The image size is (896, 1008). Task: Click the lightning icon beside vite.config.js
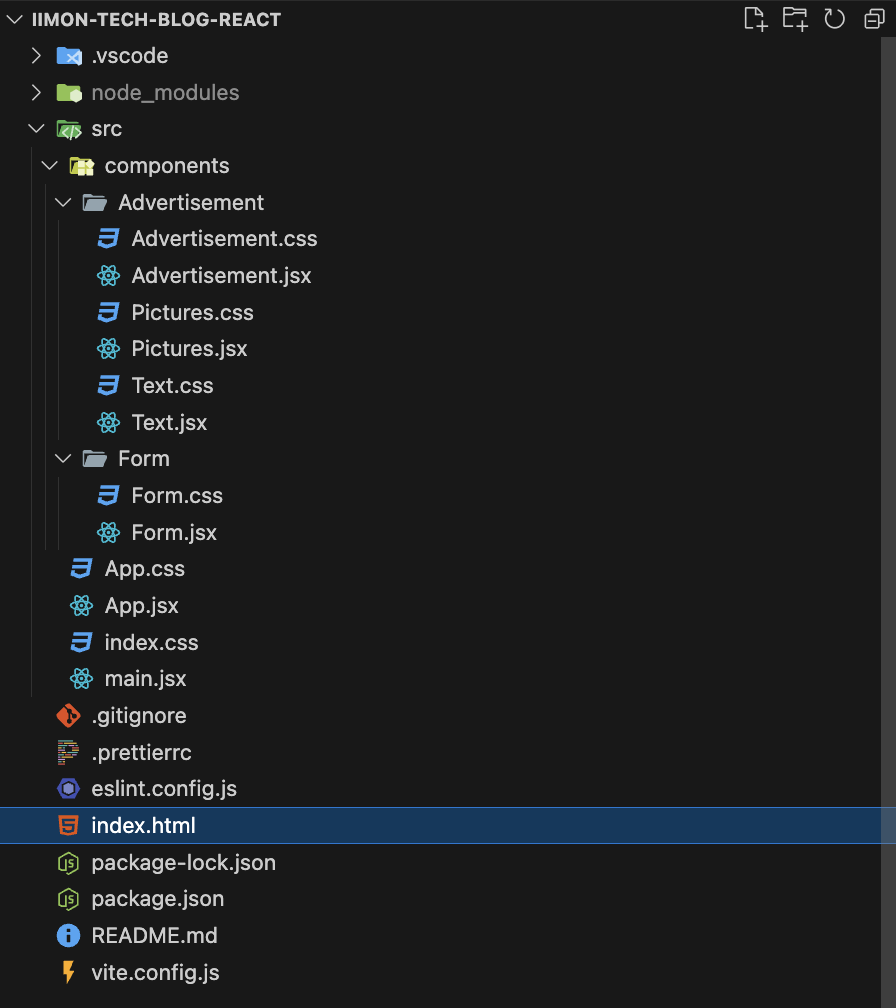(68, 972)
